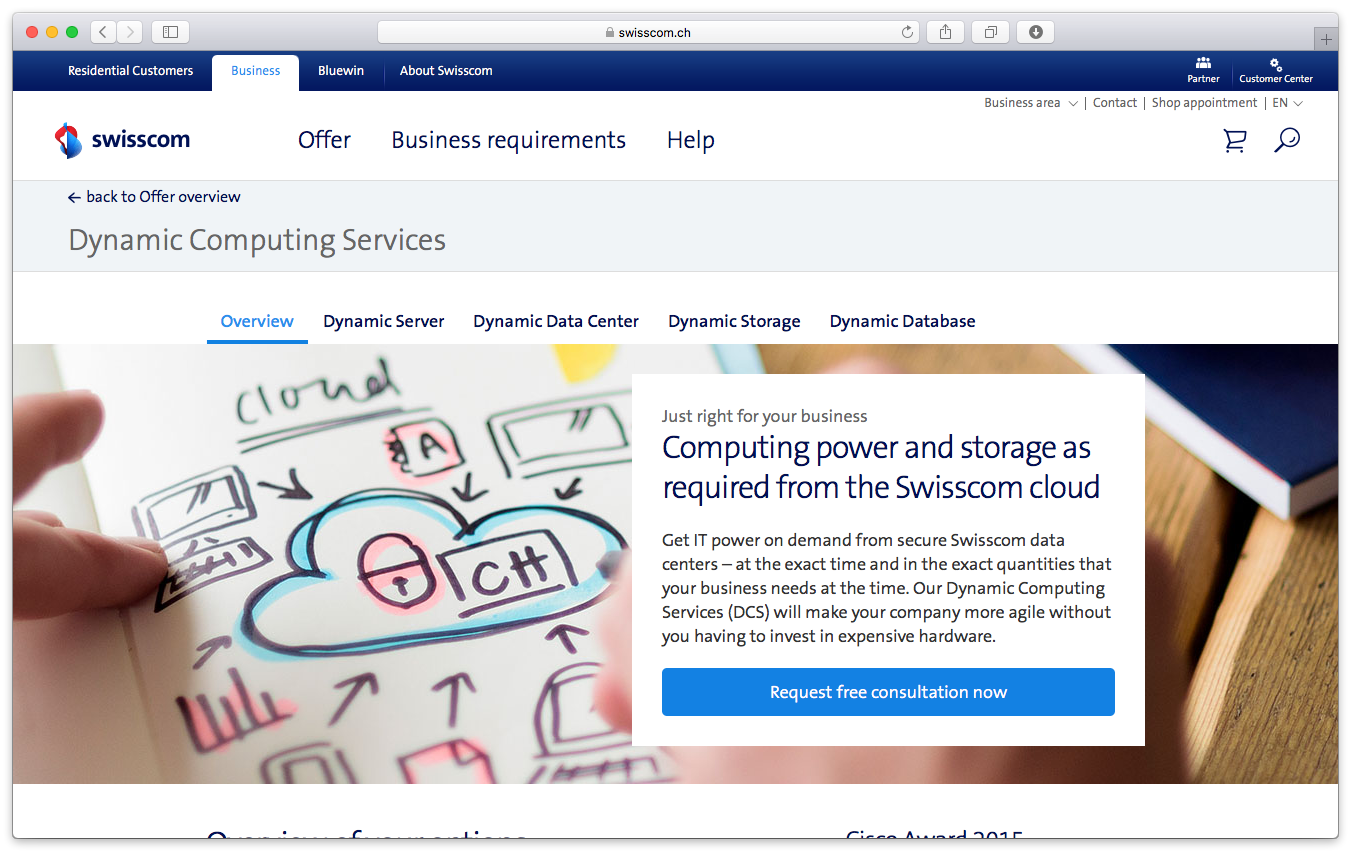Switch to Dynamic Server tab
1351x851 pixels.
pyautogui.click(x=384, y=321)
